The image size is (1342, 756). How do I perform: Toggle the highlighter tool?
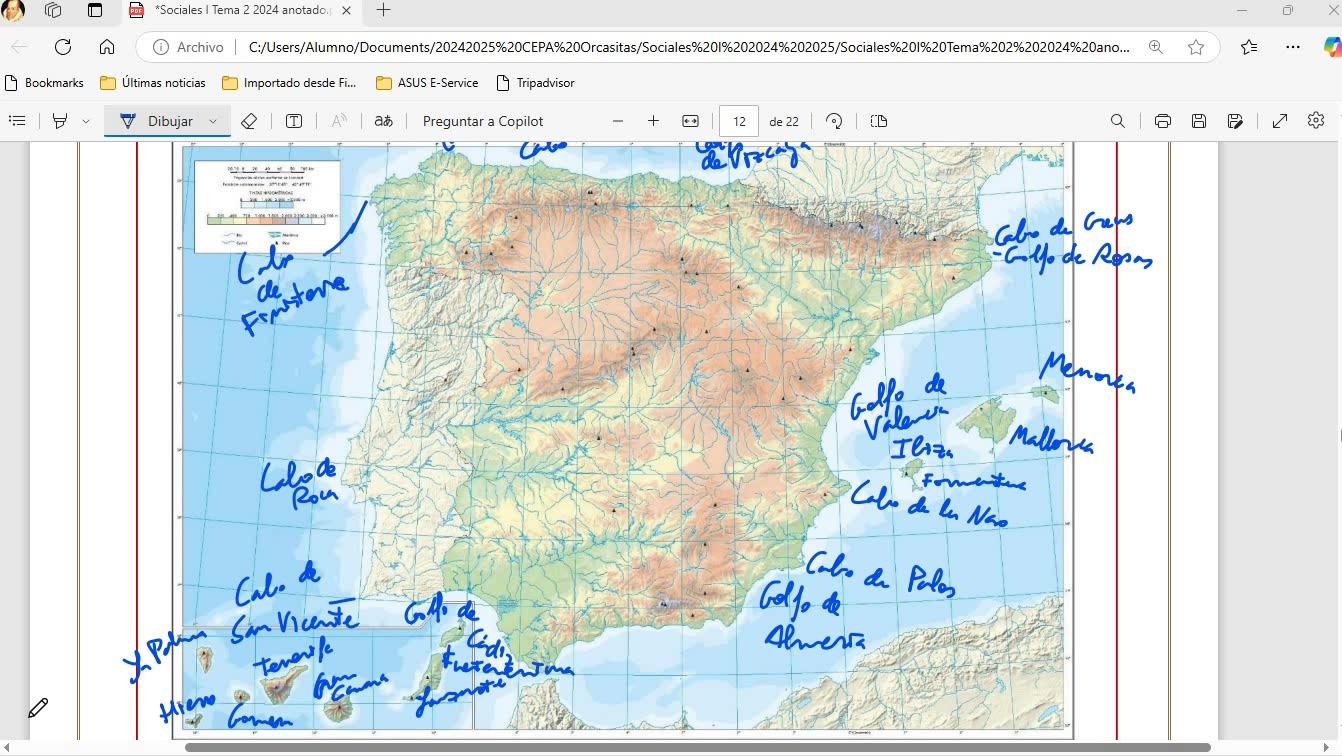(60, 121)
